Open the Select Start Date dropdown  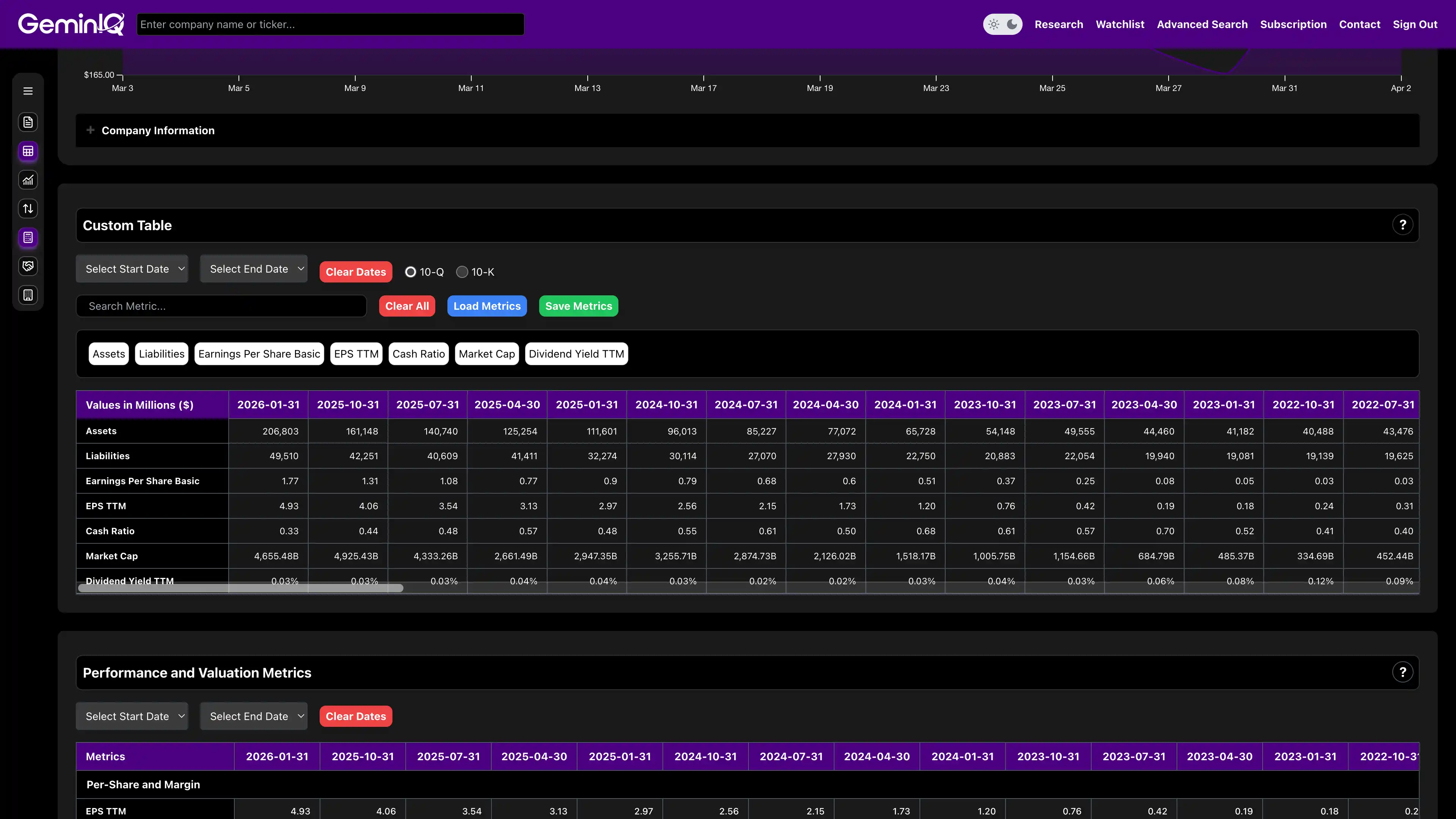pyautogui.click(x=132, y=268)
